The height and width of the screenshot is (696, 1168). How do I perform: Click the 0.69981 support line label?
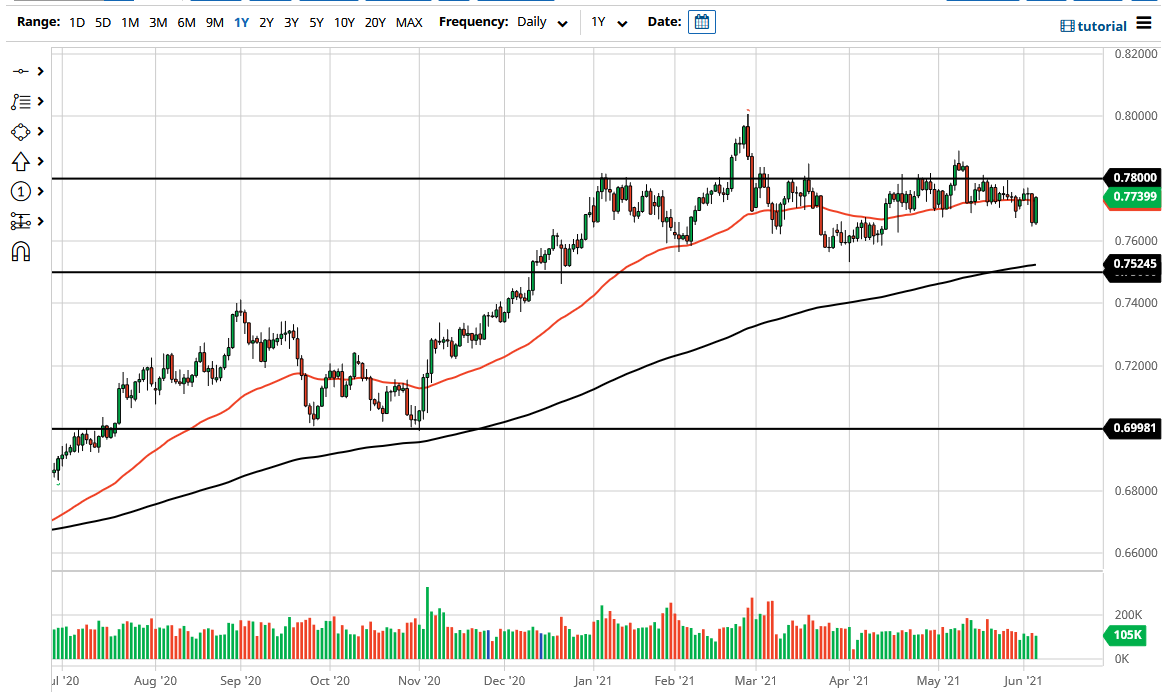[1134, 428]
